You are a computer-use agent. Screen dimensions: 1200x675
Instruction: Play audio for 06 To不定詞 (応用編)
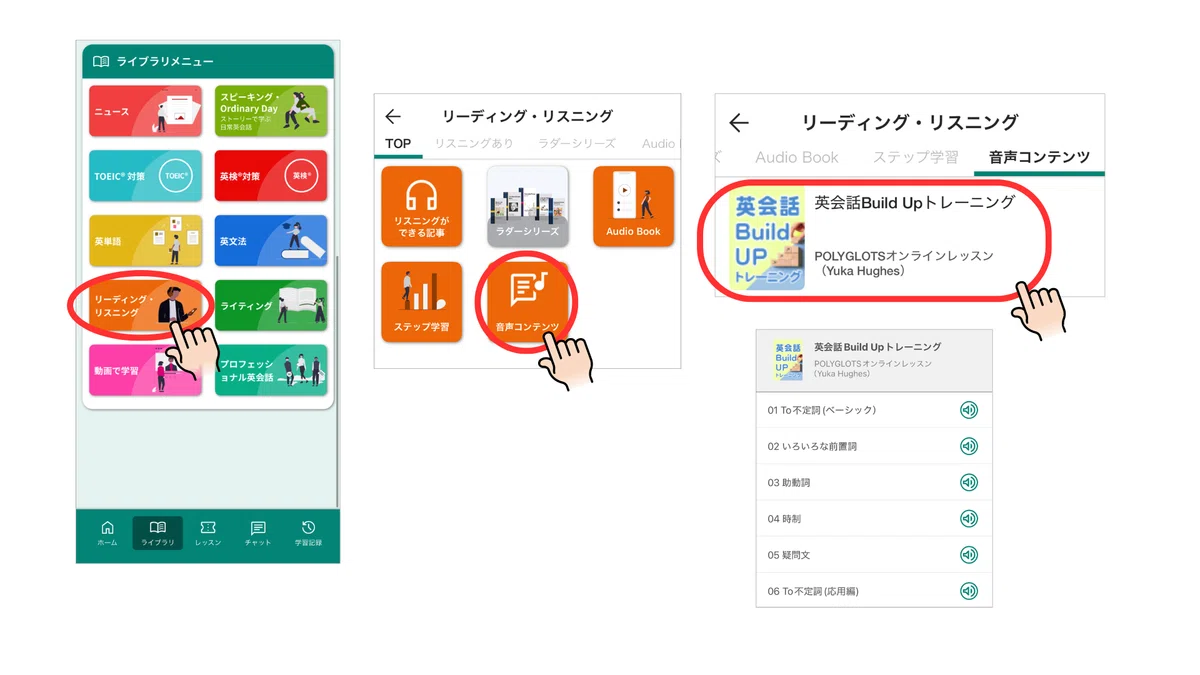[968, 591]
